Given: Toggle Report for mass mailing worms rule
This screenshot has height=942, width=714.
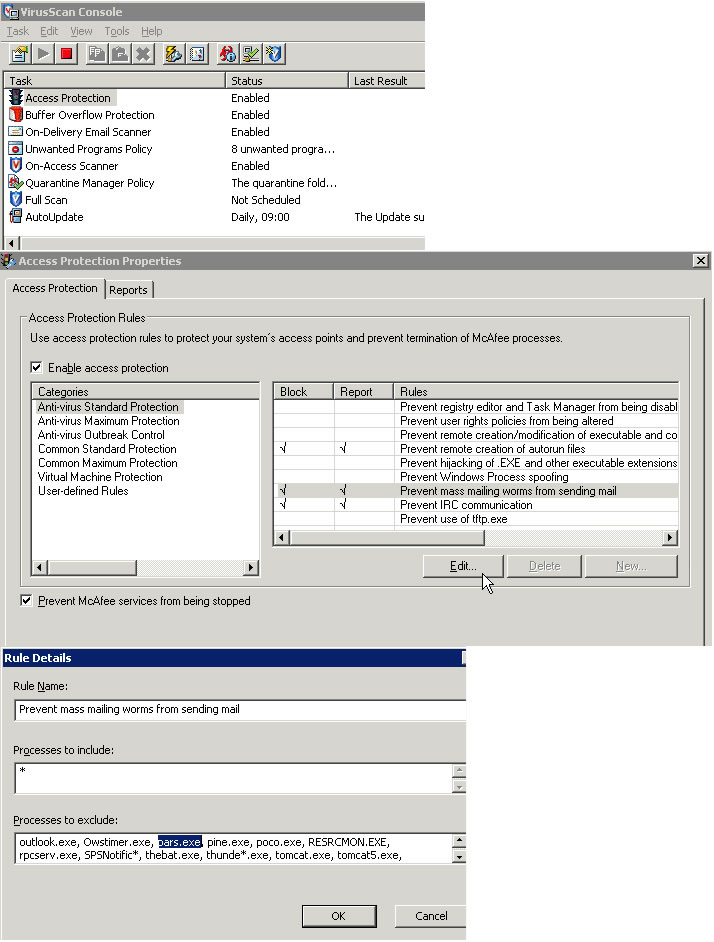Looking at the screenshot, I should coord(343,490).
